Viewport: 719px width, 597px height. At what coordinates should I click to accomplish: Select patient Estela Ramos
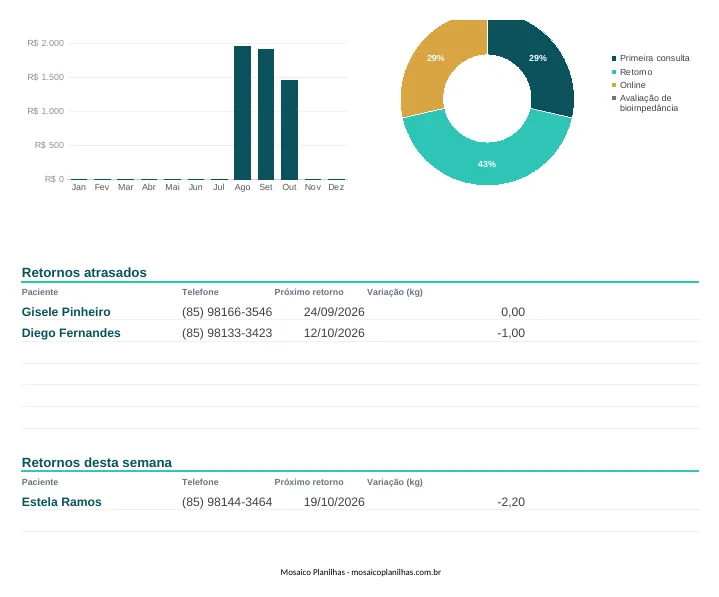point(61,502)
